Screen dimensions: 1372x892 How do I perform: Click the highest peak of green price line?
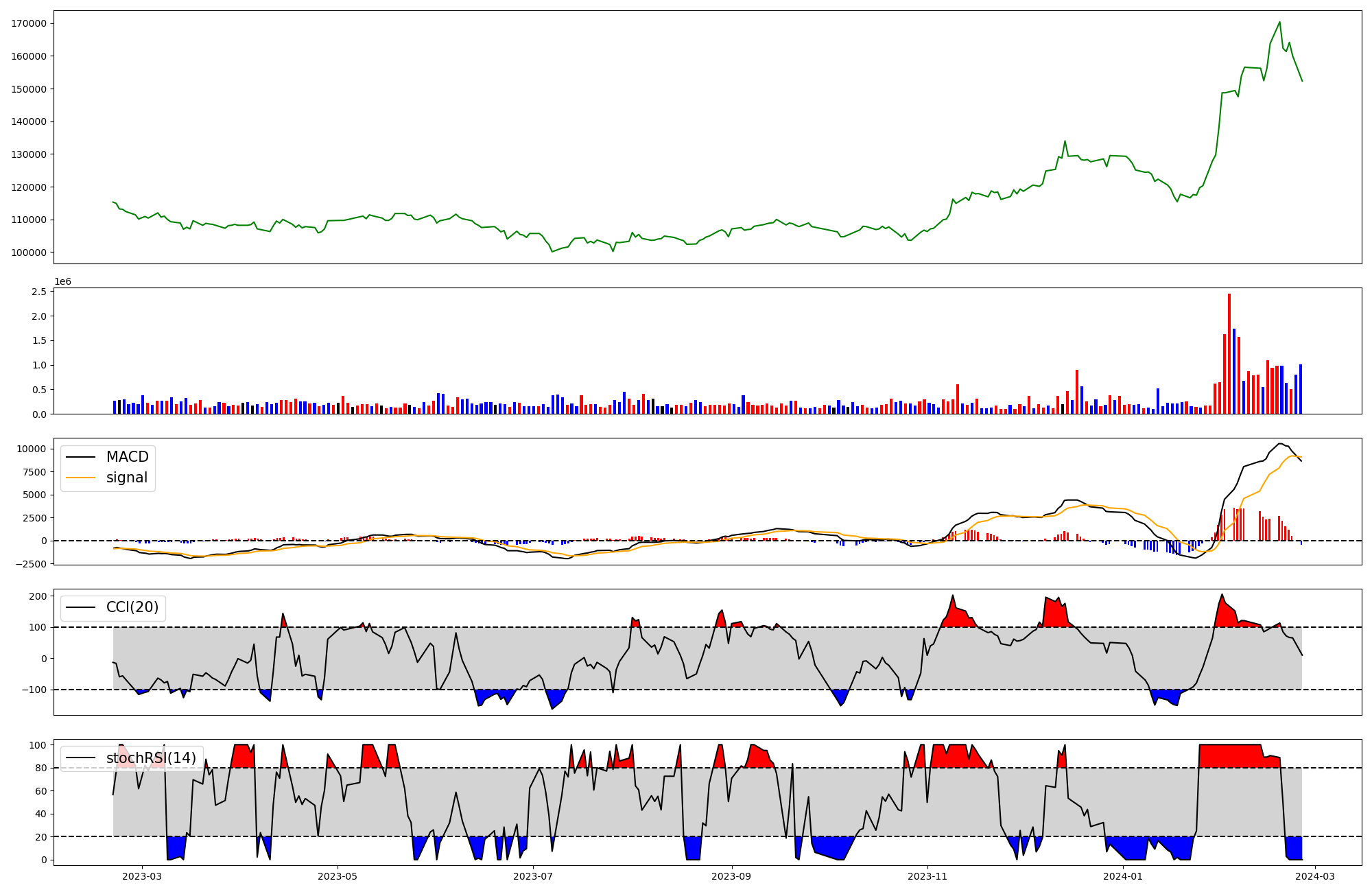[1280, 23]
